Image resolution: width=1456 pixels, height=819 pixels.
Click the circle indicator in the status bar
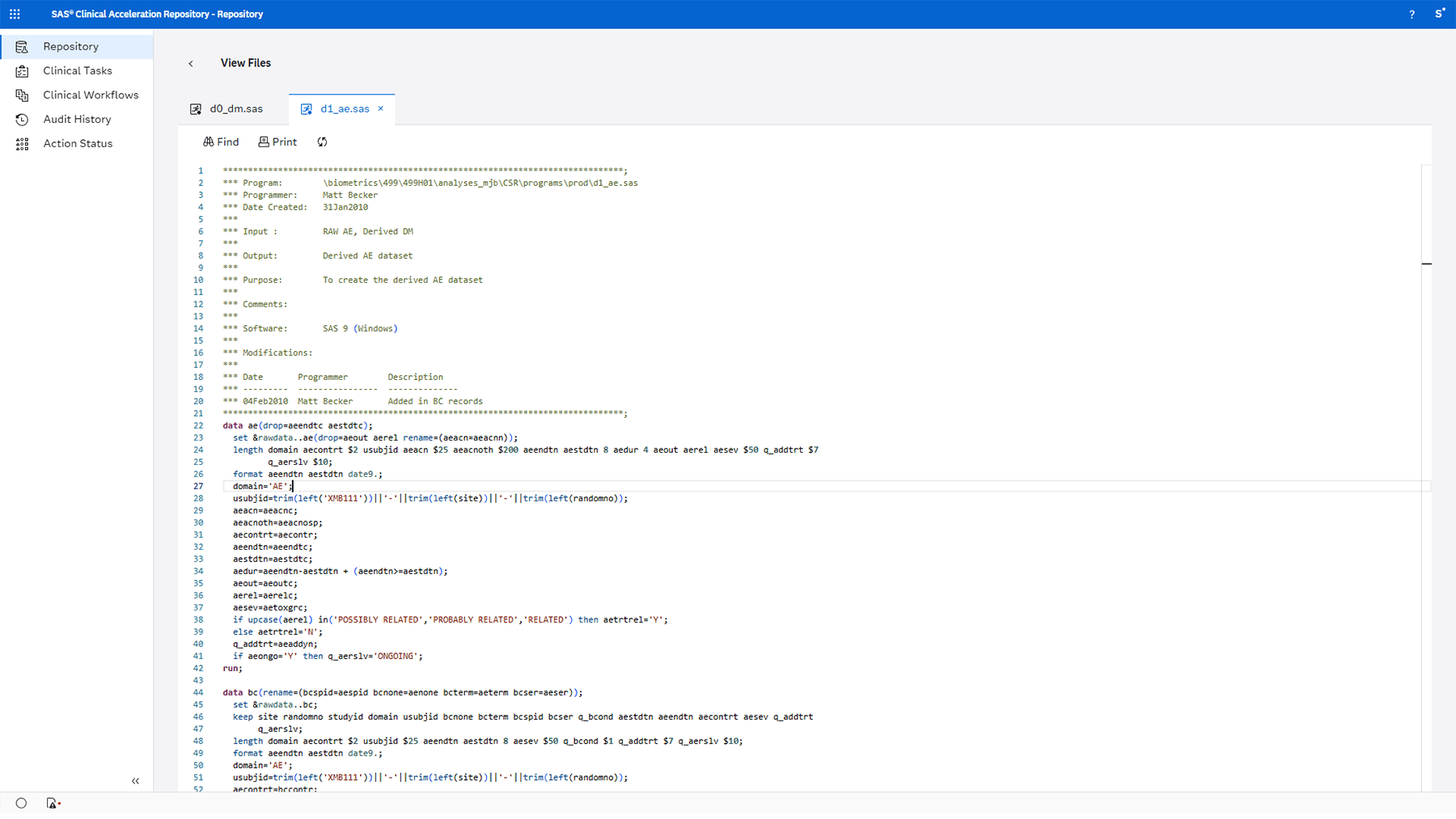coord(21,802)
